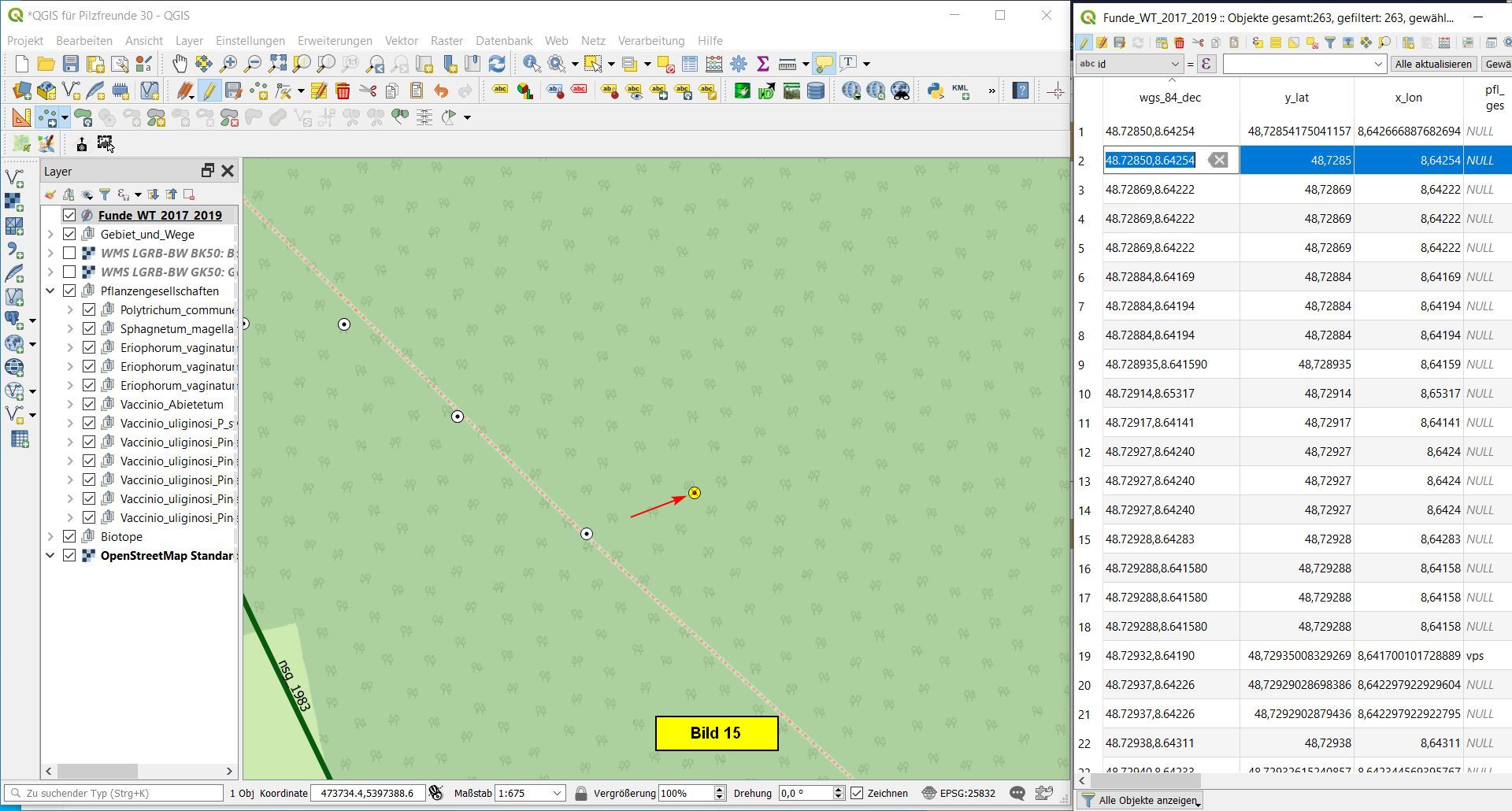
Task: Uncheck the Gebiet_und_Wege layer checkbox
Action: 69,234
